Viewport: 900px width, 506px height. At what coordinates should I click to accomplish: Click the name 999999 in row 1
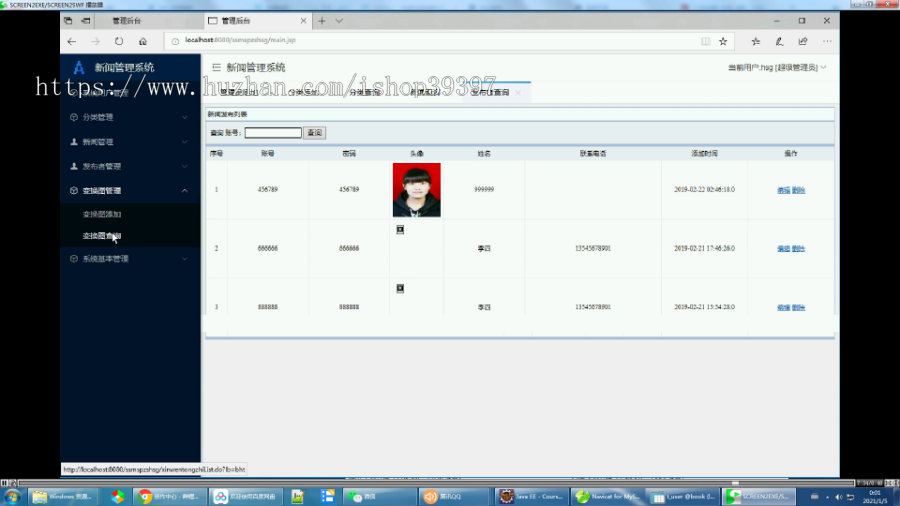(x=484, y=189)
